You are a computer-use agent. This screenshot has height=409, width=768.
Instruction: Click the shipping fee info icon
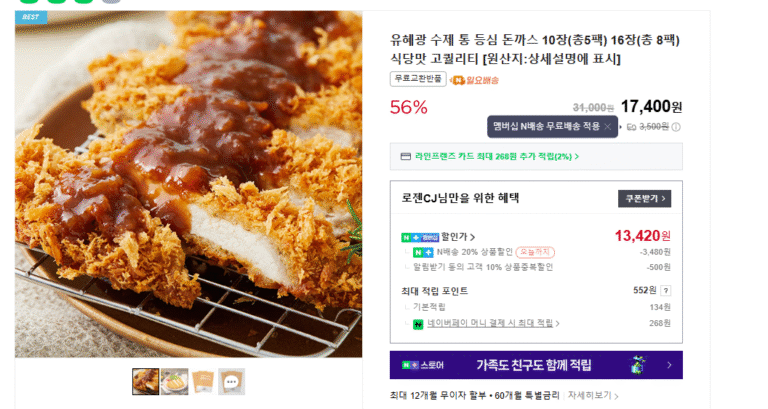(x=676, y=127)
